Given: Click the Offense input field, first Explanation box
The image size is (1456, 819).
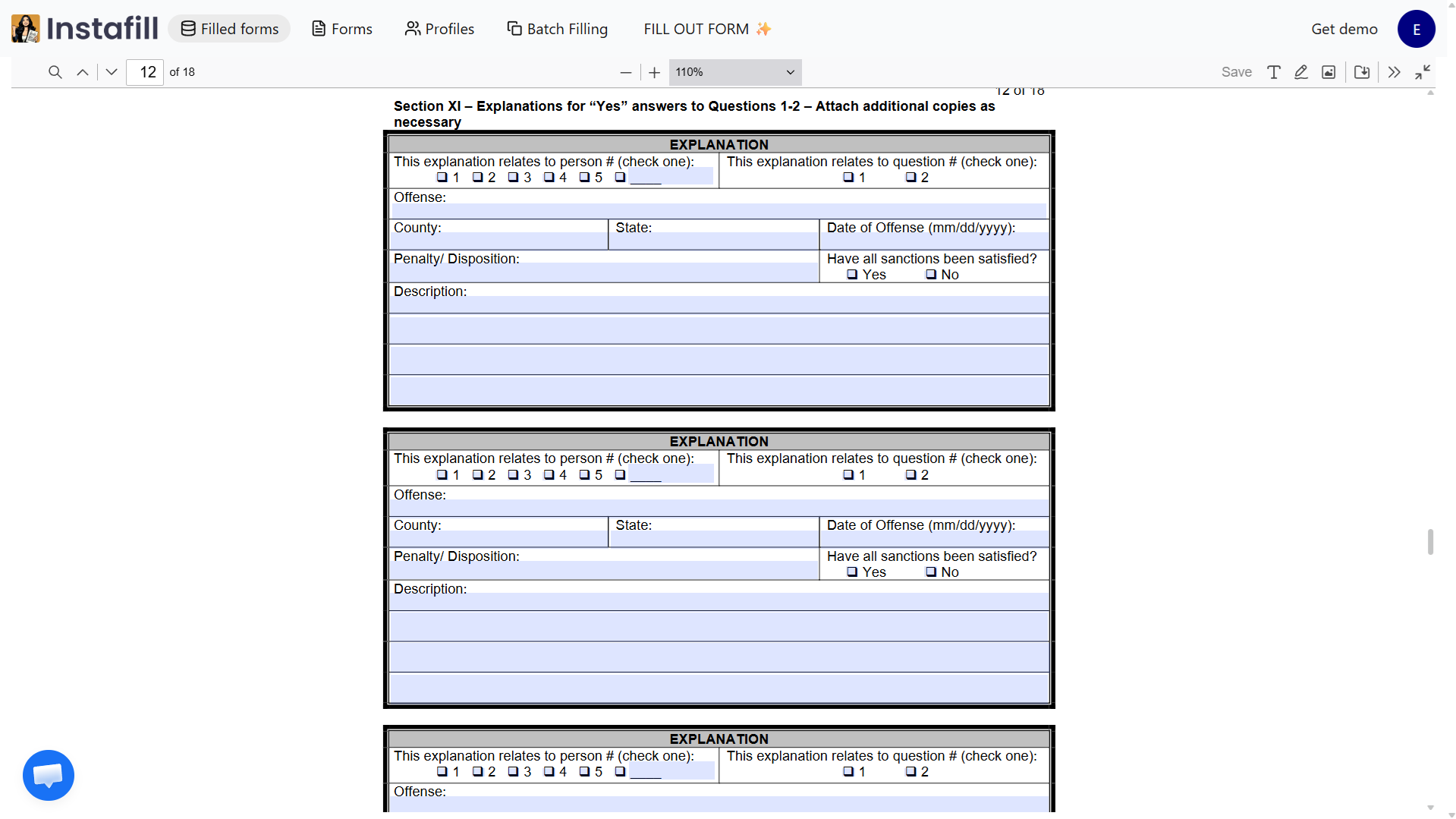Looking at the screenshot, I should pyautogui.click(x=718, y=210).
